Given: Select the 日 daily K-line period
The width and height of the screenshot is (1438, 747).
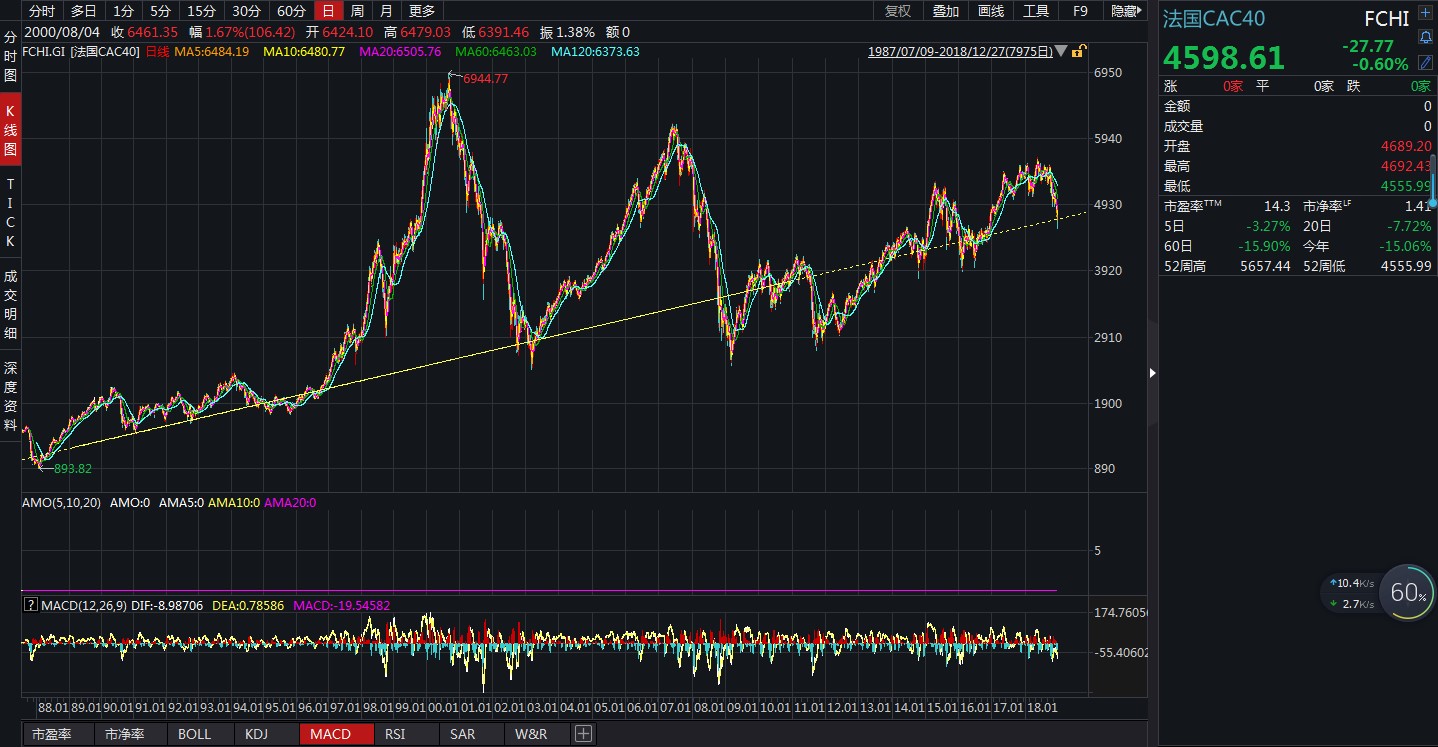Looking at the screenshot, I should coord(328,11).
